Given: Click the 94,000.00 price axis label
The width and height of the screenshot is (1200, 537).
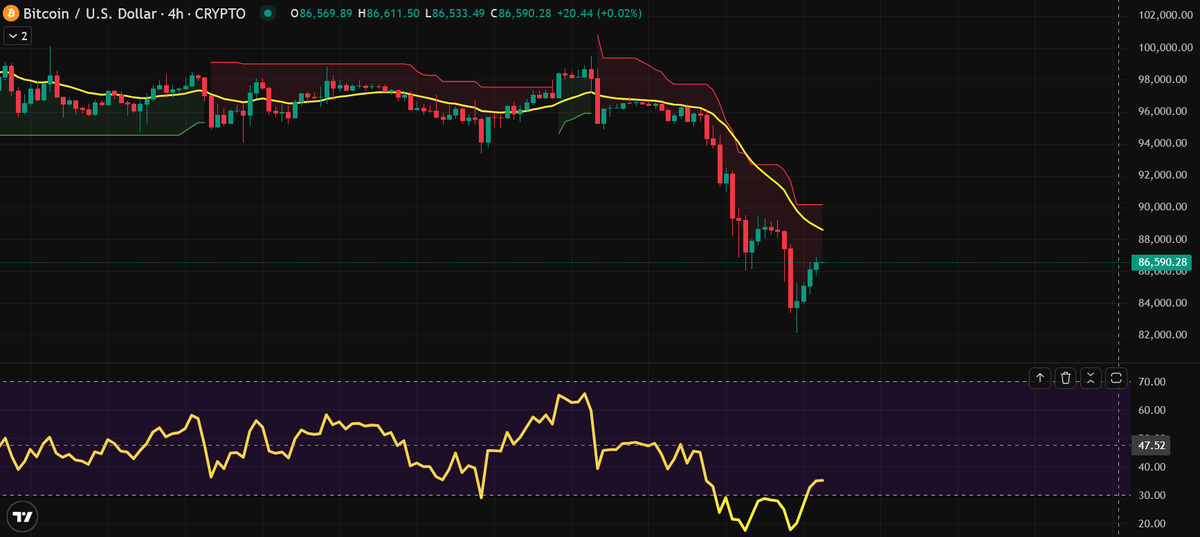Looking at the screenshot, I should [x=1165, y=144].
